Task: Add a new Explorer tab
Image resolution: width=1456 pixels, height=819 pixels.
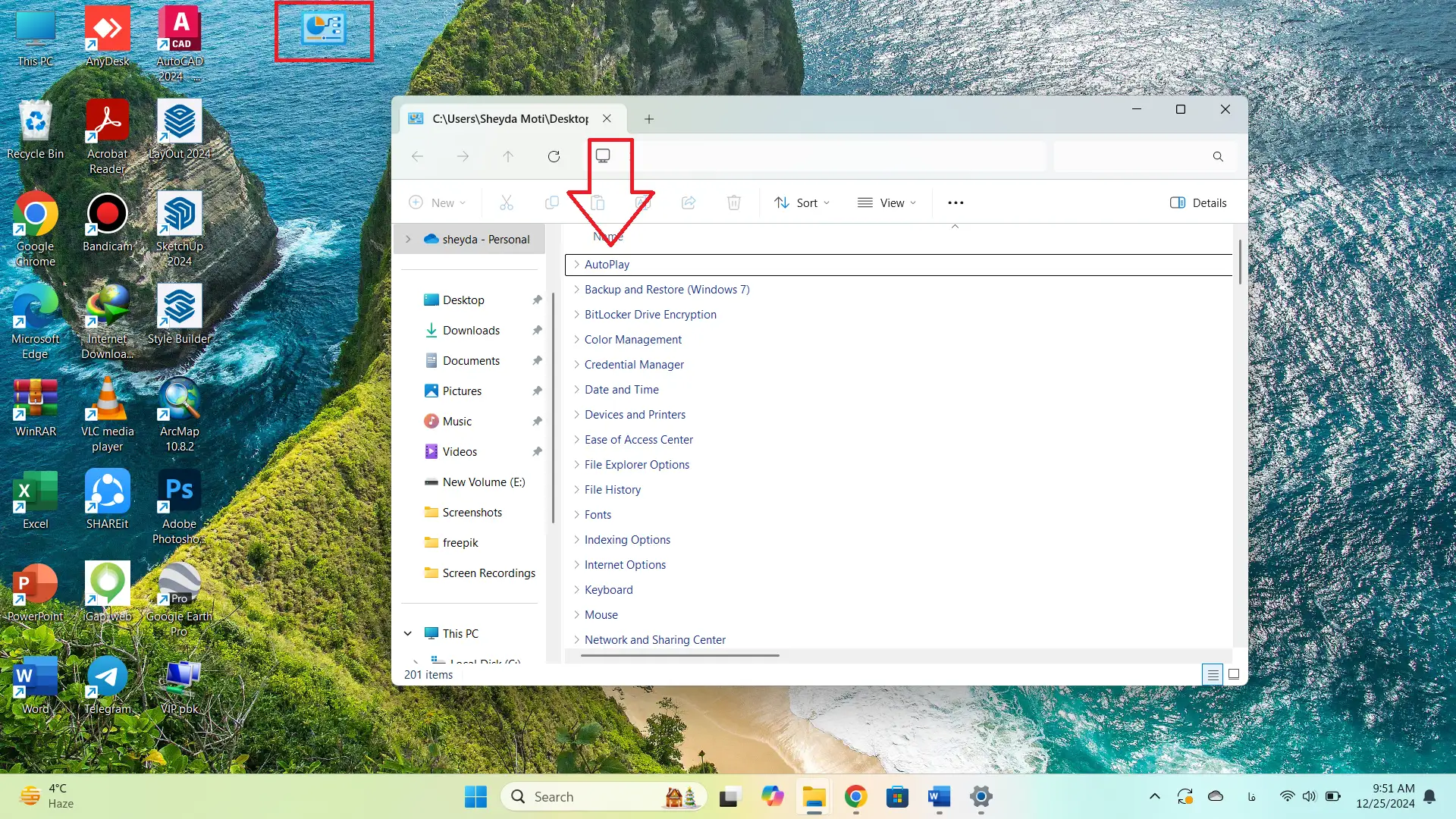Action: 649,119
